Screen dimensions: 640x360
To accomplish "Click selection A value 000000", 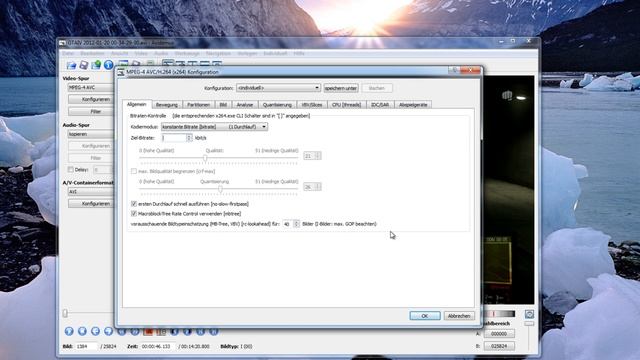I will click(499, 333).
